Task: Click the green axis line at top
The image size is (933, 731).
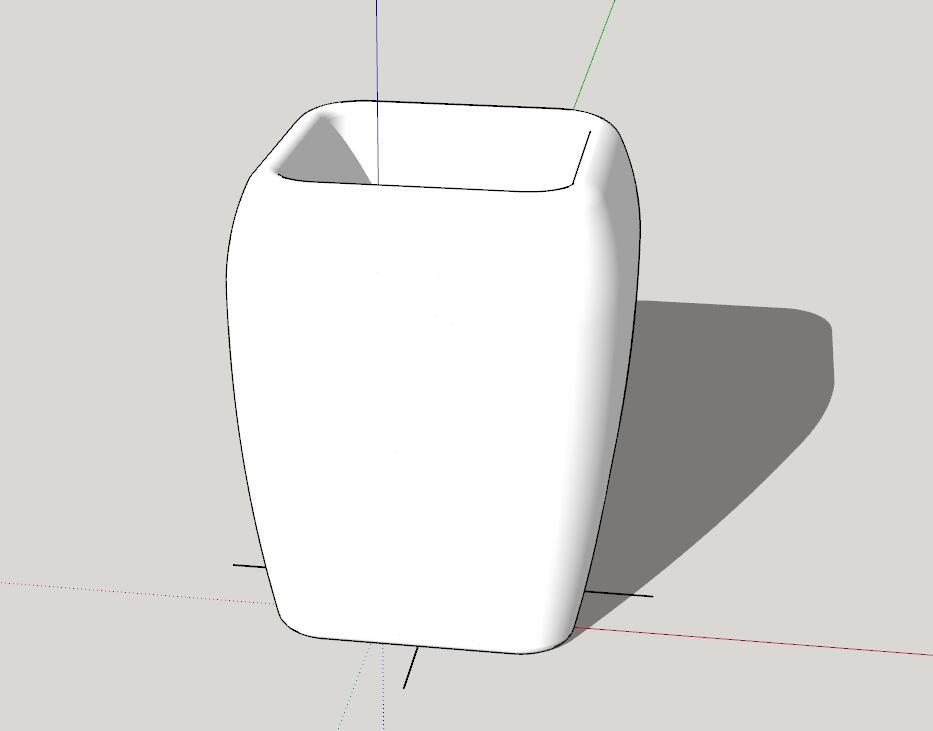Action: (594, 54)
